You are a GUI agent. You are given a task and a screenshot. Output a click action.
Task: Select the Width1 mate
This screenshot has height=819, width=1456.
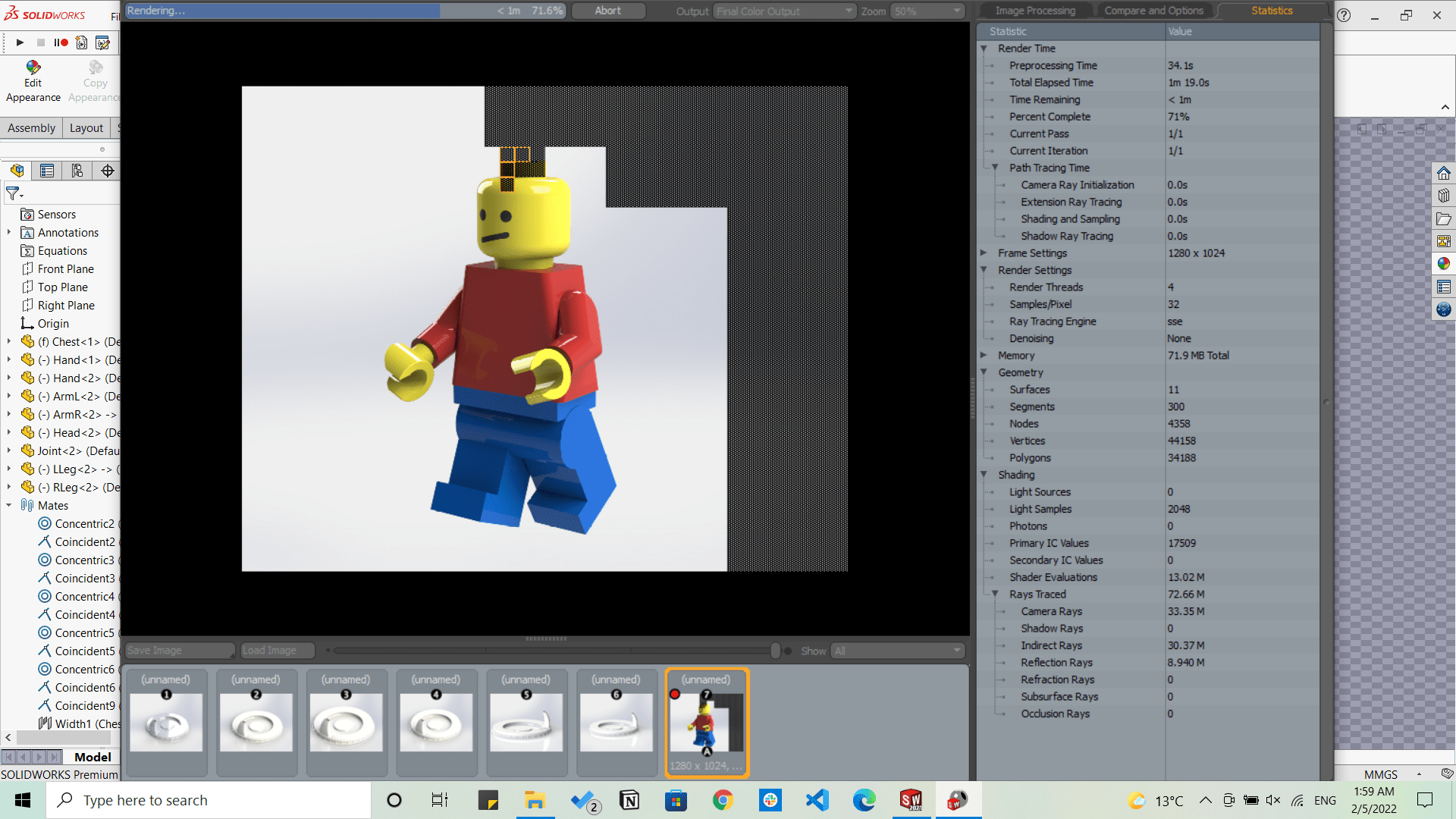(79, 724)
